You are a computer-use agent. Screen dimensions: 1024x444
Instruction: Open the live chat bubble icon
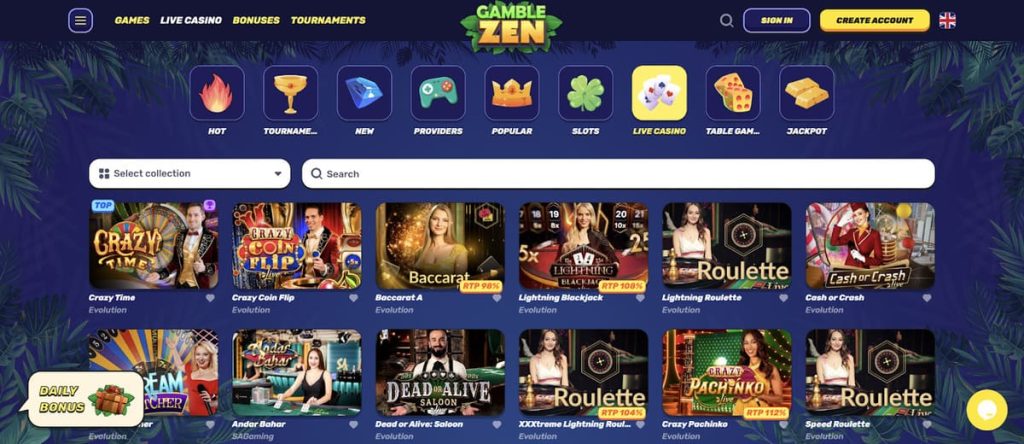[x=987, y=410]
